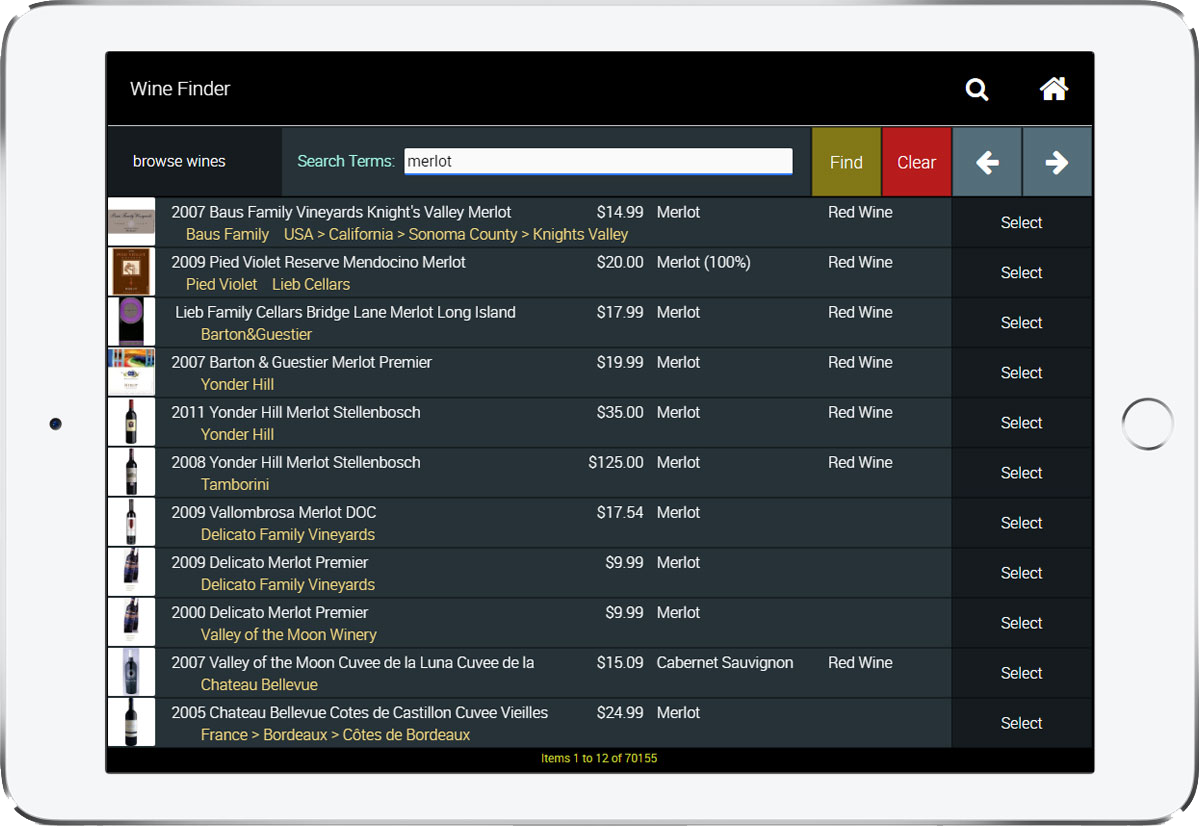This screenshot has height=831, width=1200.
Task: Open thumbnail of 2005 Chateau Bellevue wine
Action: [x=131, y=722]
